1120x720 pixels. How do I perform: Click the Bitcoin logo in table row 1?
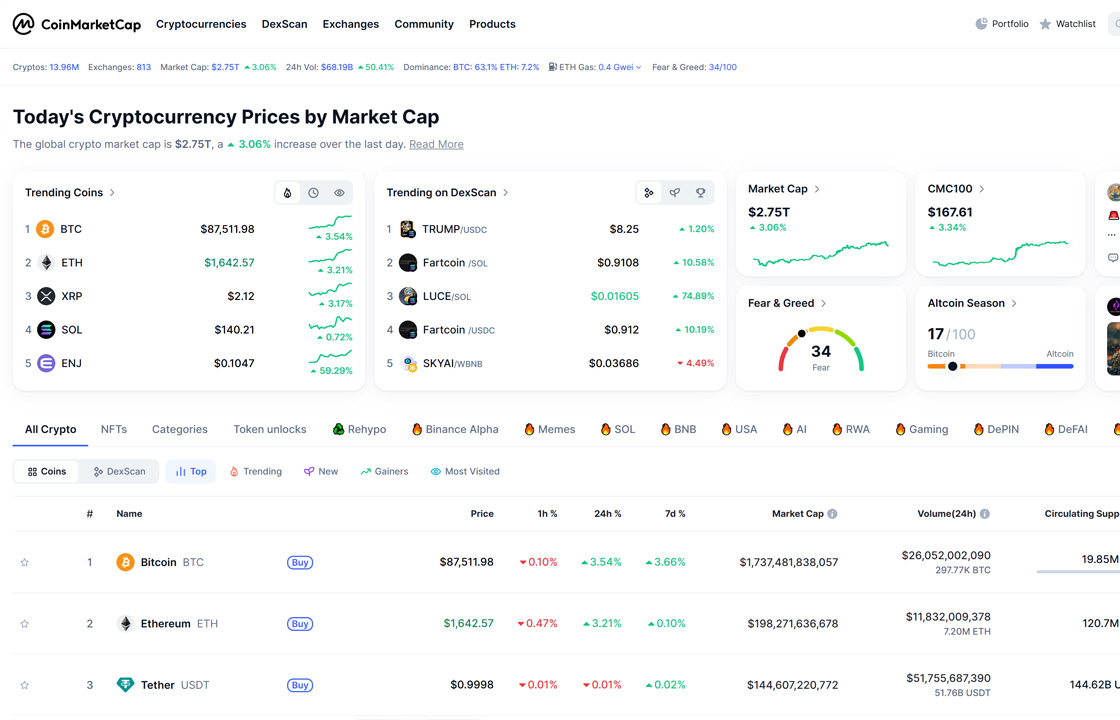pyautogui.click(x=125, y=562)
